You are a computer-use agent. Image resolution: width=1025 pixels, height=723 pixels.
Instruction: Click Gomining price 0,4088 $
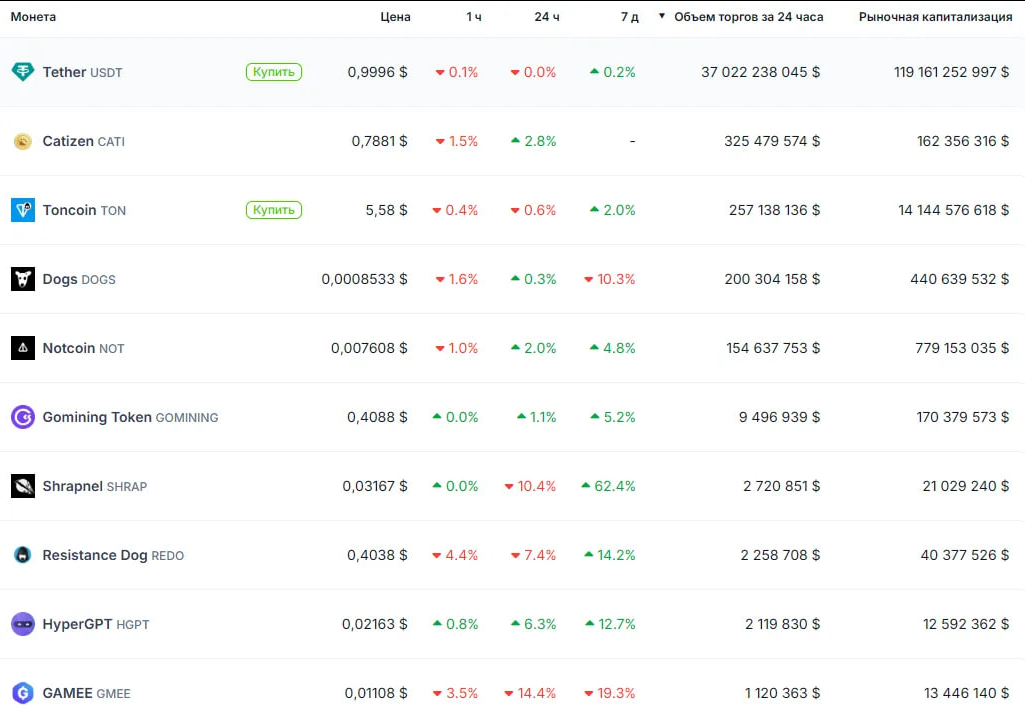tap(377, 417)
